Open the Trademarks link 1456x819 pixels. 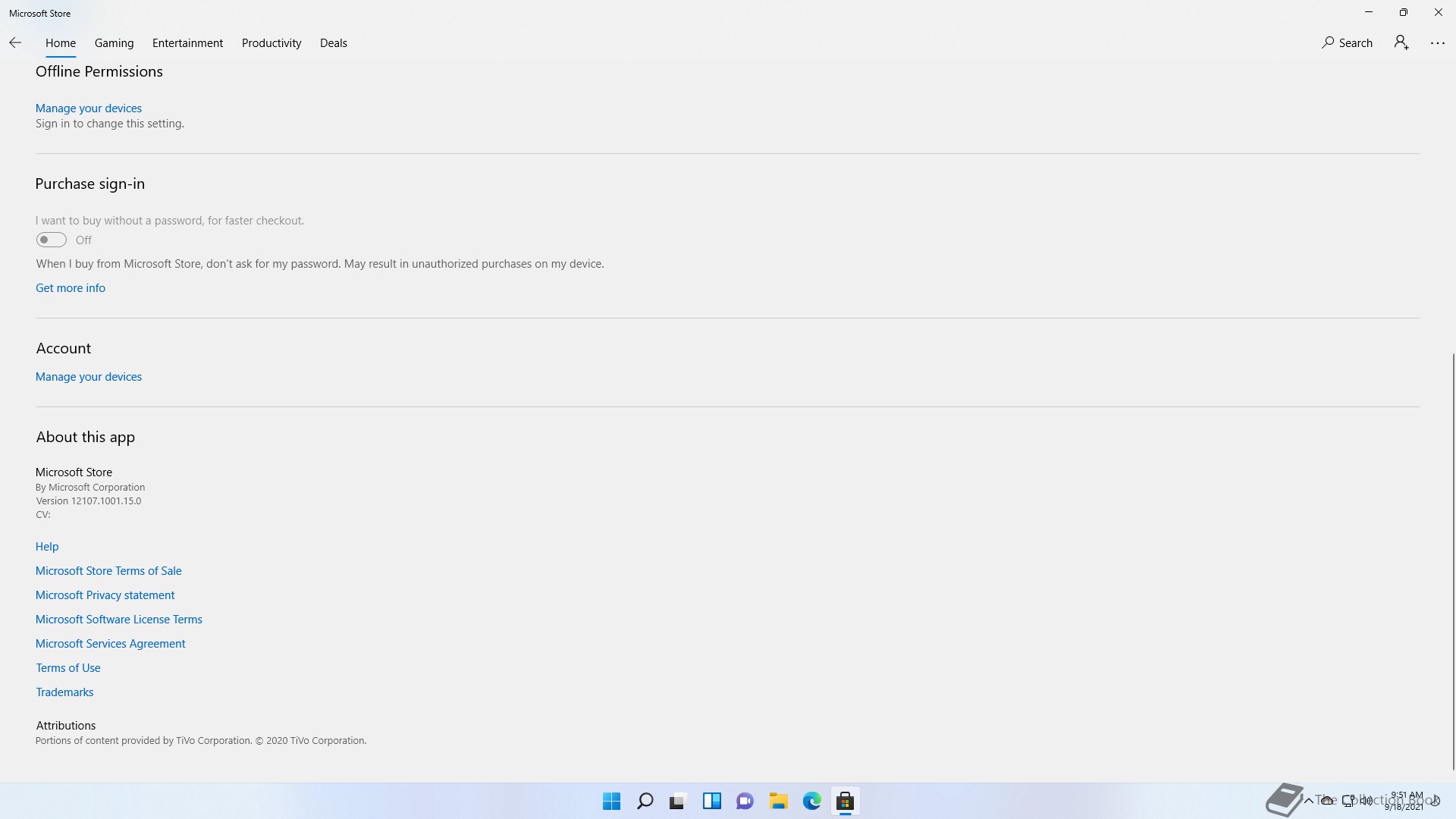click(x=64, y=692)
